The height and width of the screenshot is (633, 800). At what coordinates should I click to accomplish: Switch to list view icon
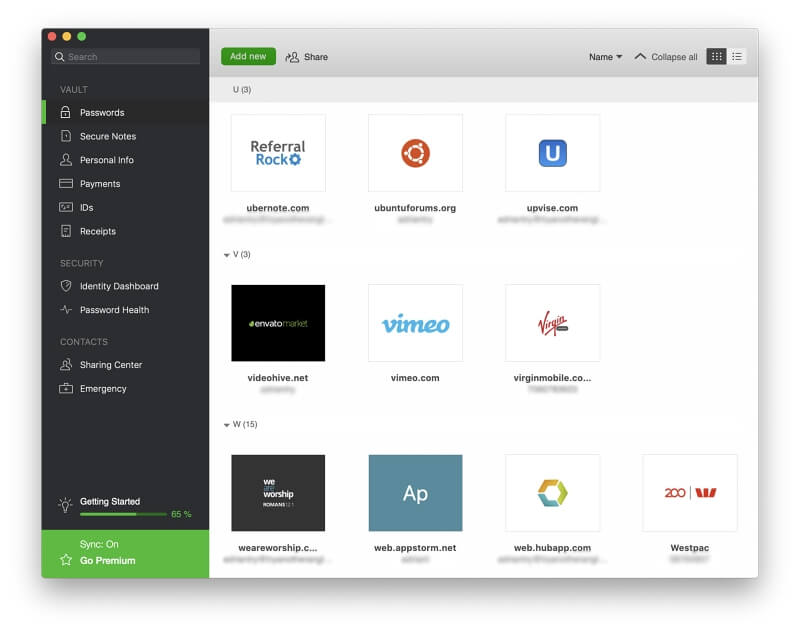click(737, 57)
